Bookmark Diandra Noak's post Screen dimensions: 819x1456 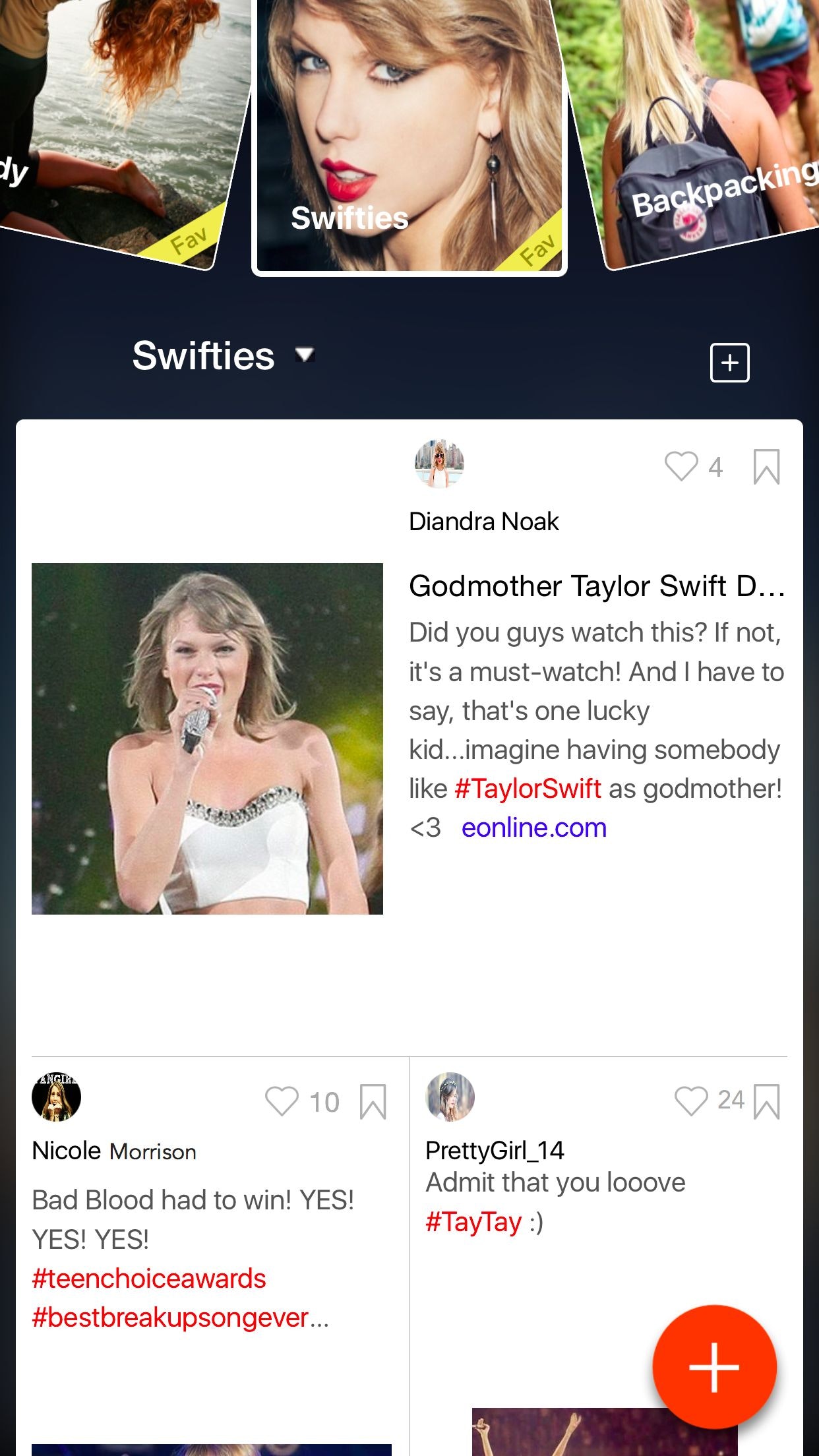click(766, 467)
